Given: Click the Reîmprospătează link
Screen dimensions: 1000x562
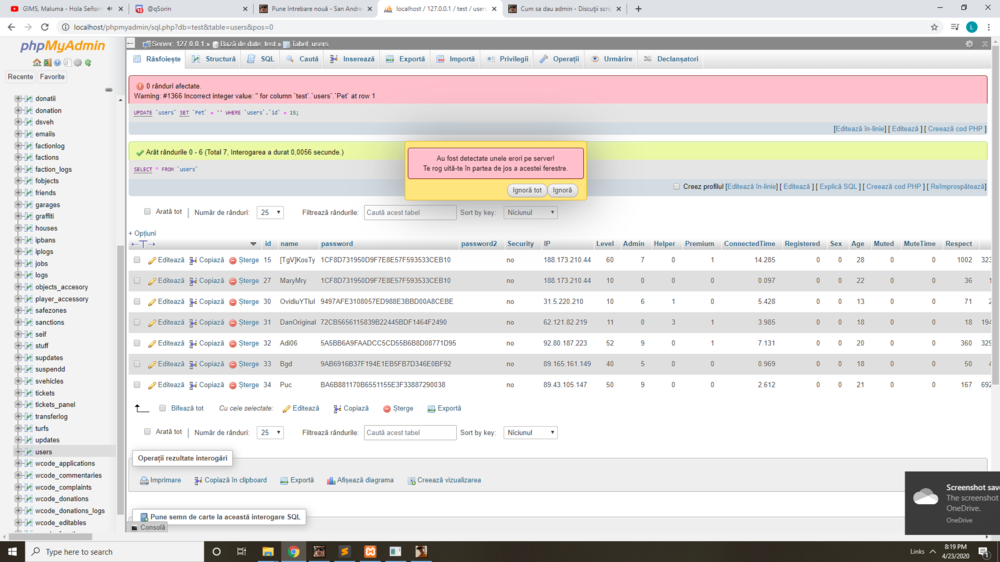Looking at the screenshot, I should (x=957, y=187).
